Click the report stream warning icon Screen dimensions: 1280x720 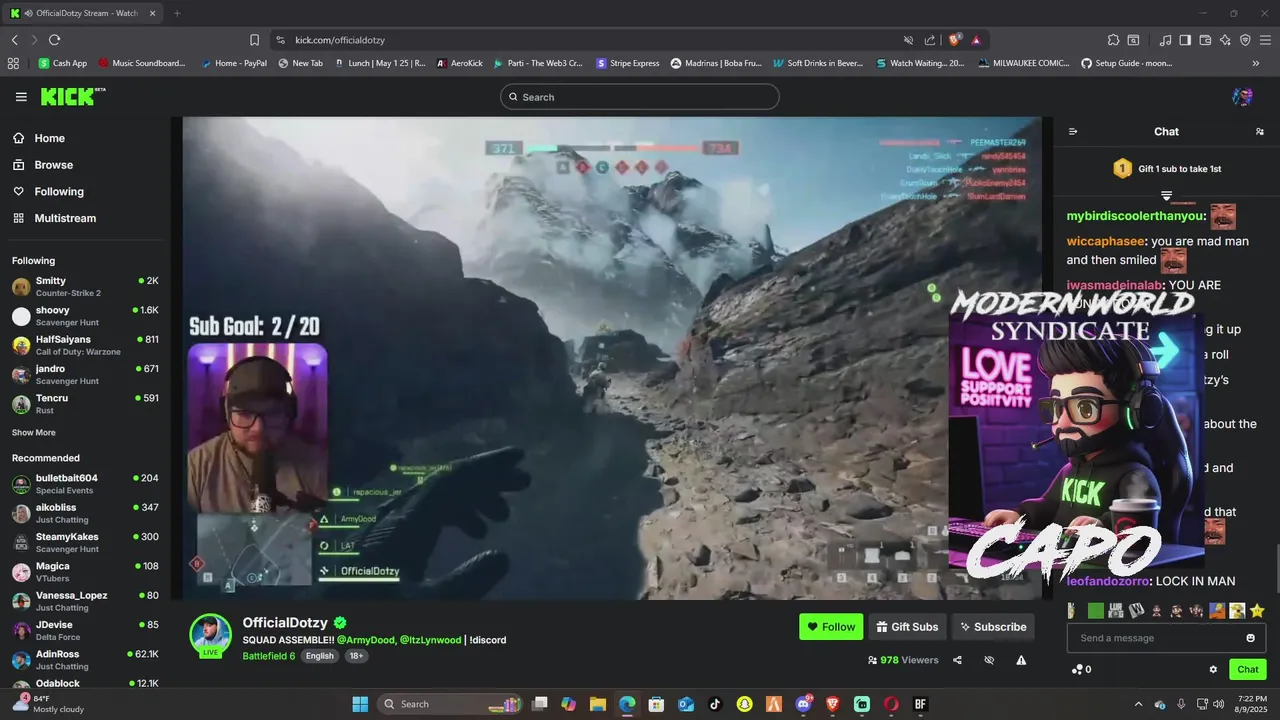pos(1021,660)
